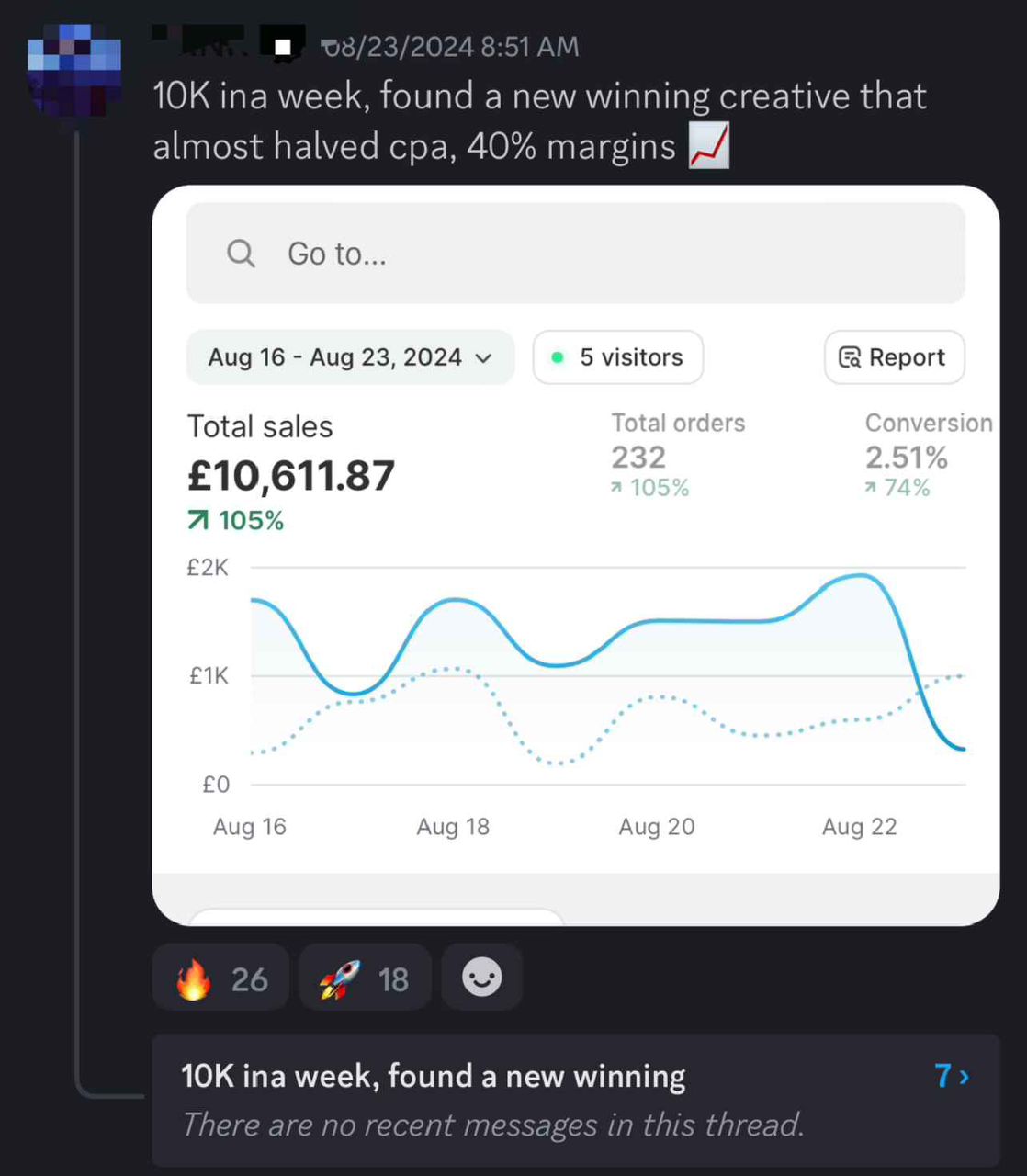Click the sales chart peak near Aug 22
Viewport: 1027px width, 1176px height.
[860, 575]
